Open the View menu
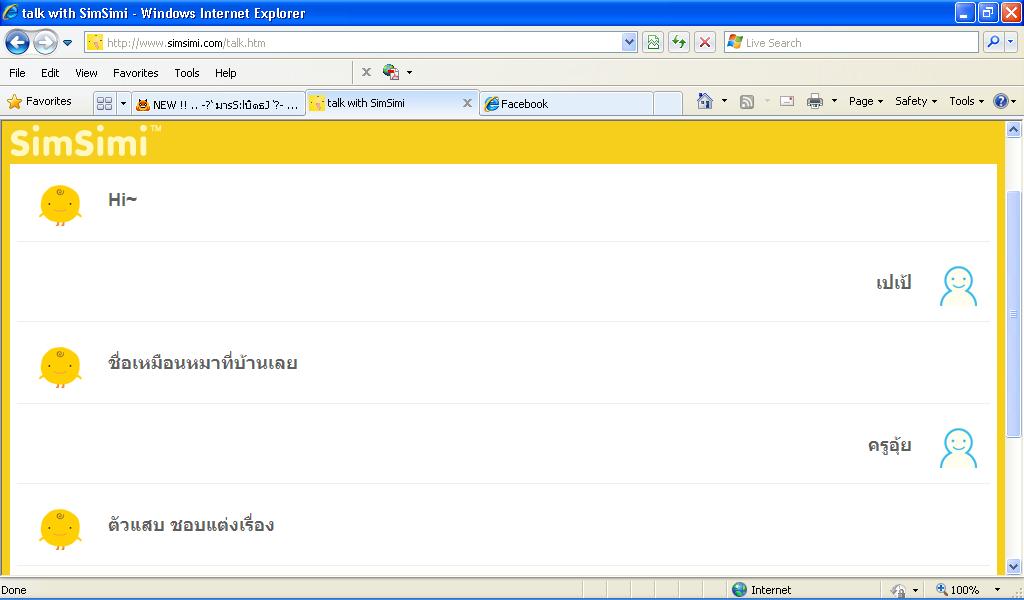1024x600 pixels. [86, 73]
